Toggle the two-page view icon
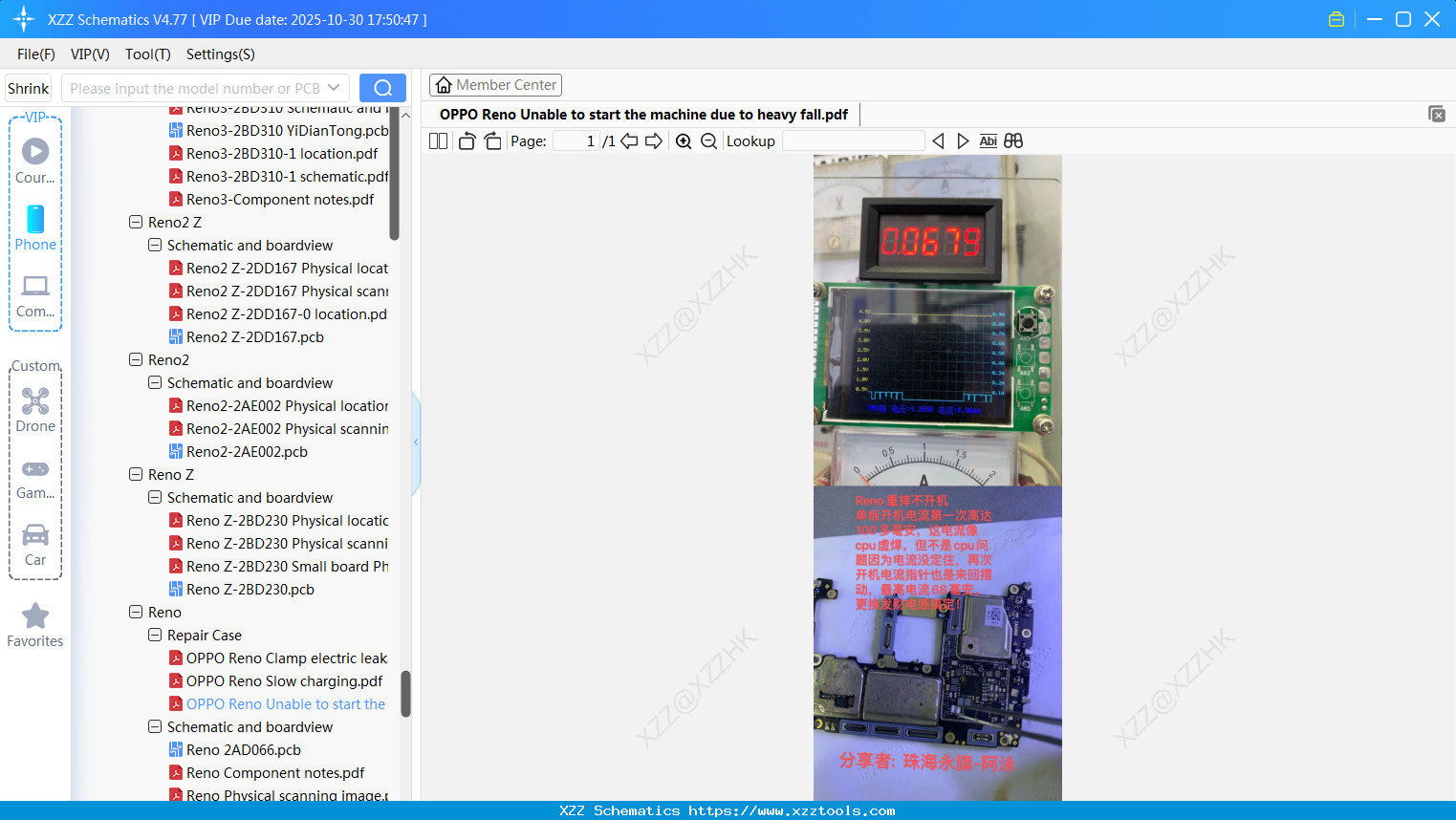 point(439,141)
